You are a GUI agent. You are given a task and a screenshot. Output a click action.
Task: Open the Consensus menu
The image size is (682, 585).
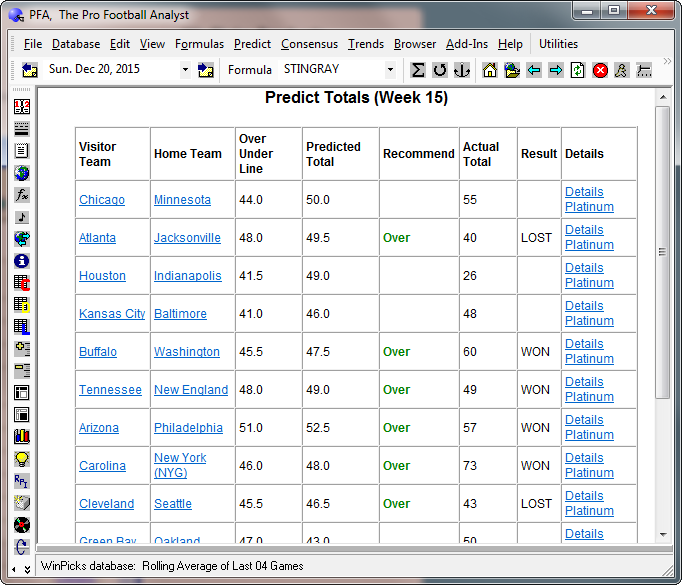tap(309, 44)
